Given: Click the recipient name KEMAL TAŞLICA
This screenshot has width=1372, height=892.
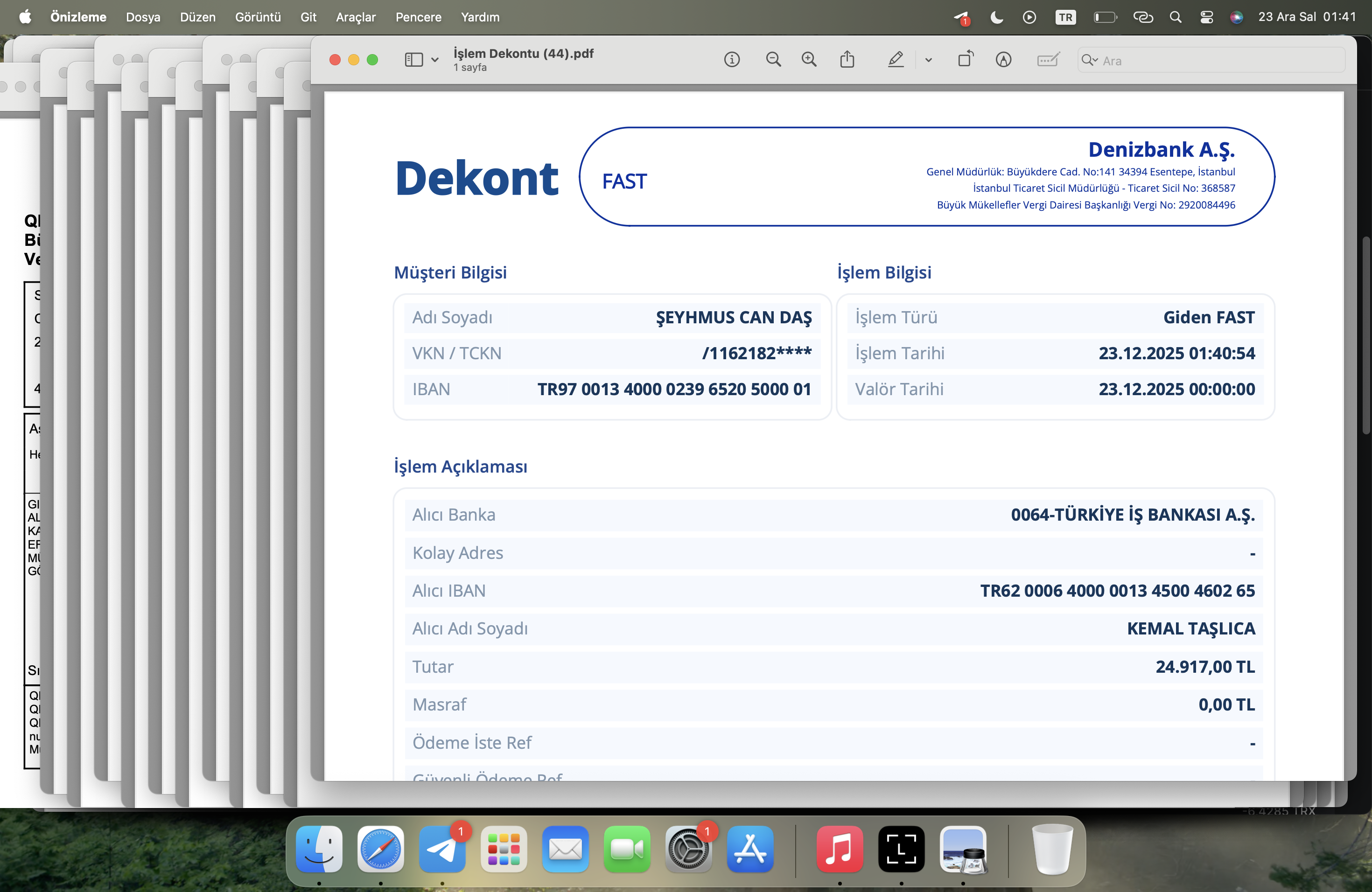Looking at the screenshot, I should coord(1191,629).
